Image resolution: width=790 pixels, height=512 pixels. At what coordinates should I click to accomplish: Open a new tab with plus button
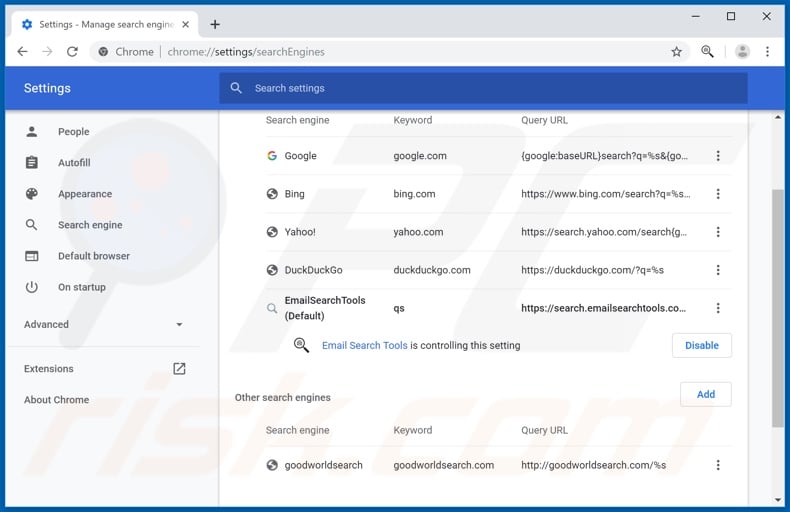click(x=215, y=24)
